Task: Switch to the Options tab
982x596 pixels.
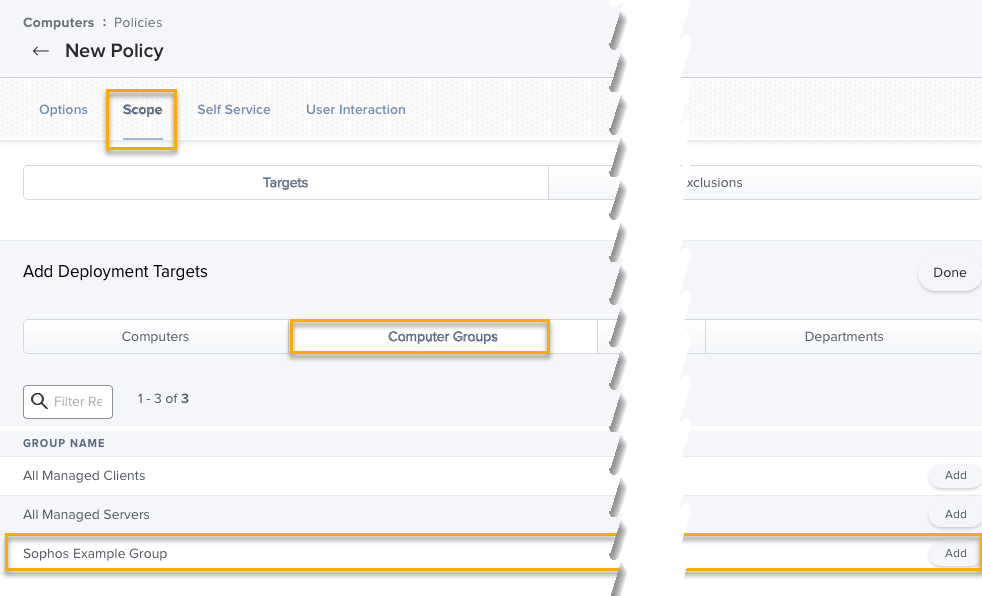Action: [x=63, y=110]
